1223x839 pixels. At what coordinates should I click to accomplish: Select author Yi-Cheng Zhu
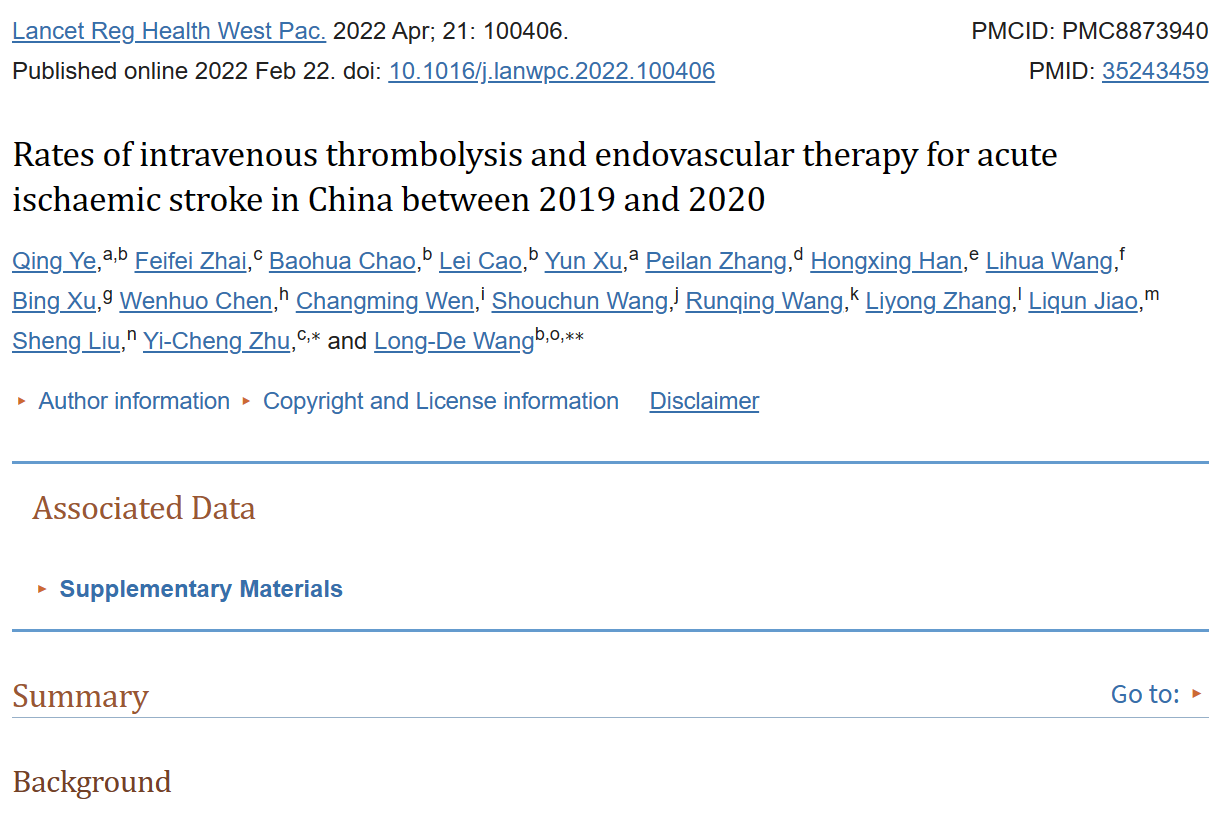click(216, 341)
